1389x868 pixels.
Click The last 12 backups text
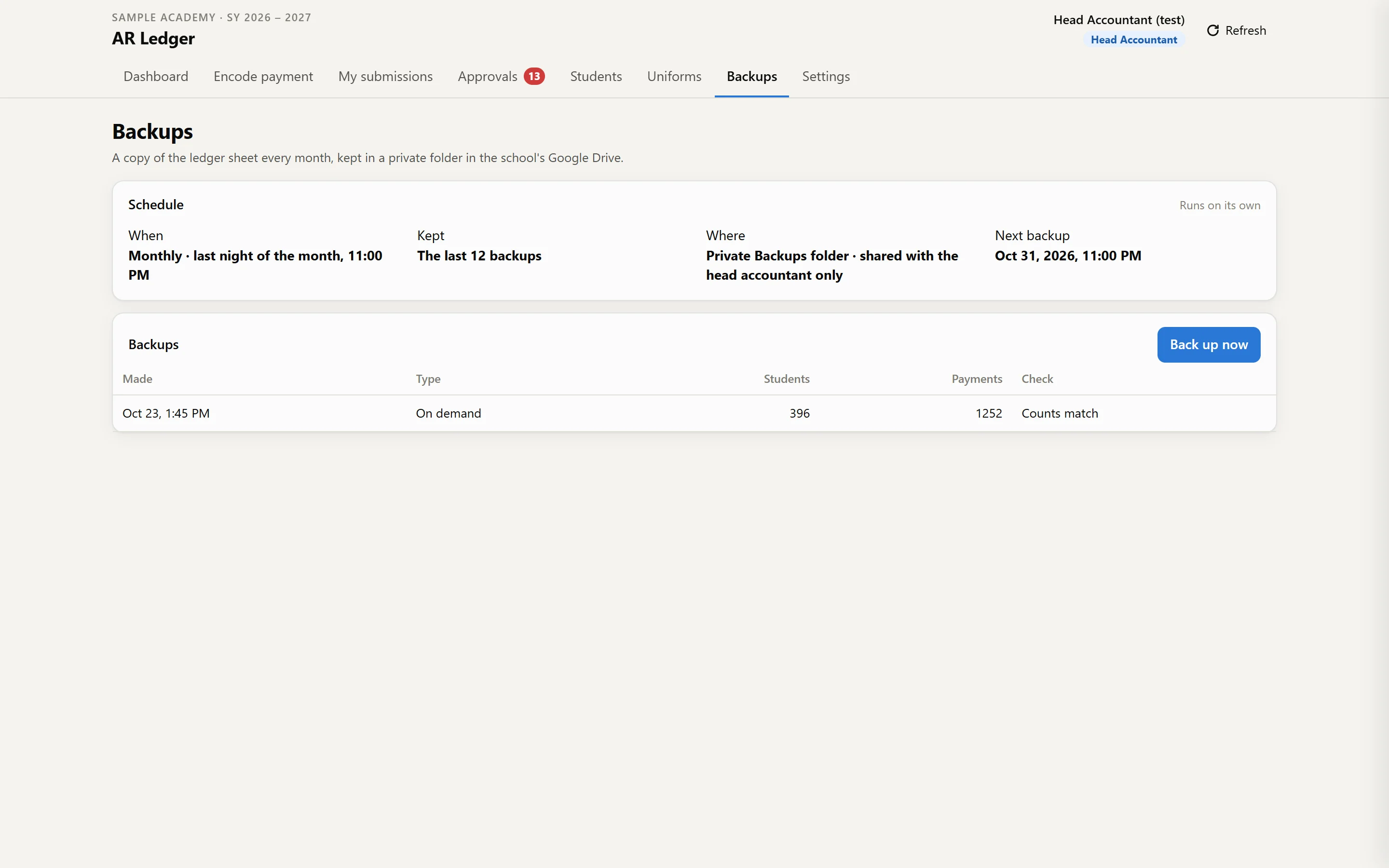(479, 256)
